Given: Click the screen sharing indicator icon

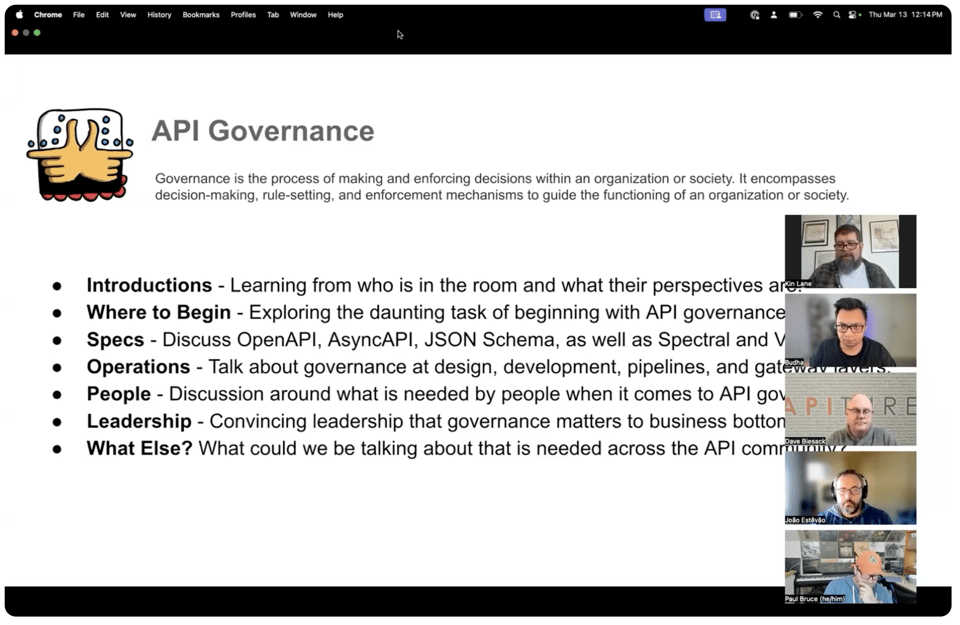Looking at the screenshot, I should pos(715,15).
